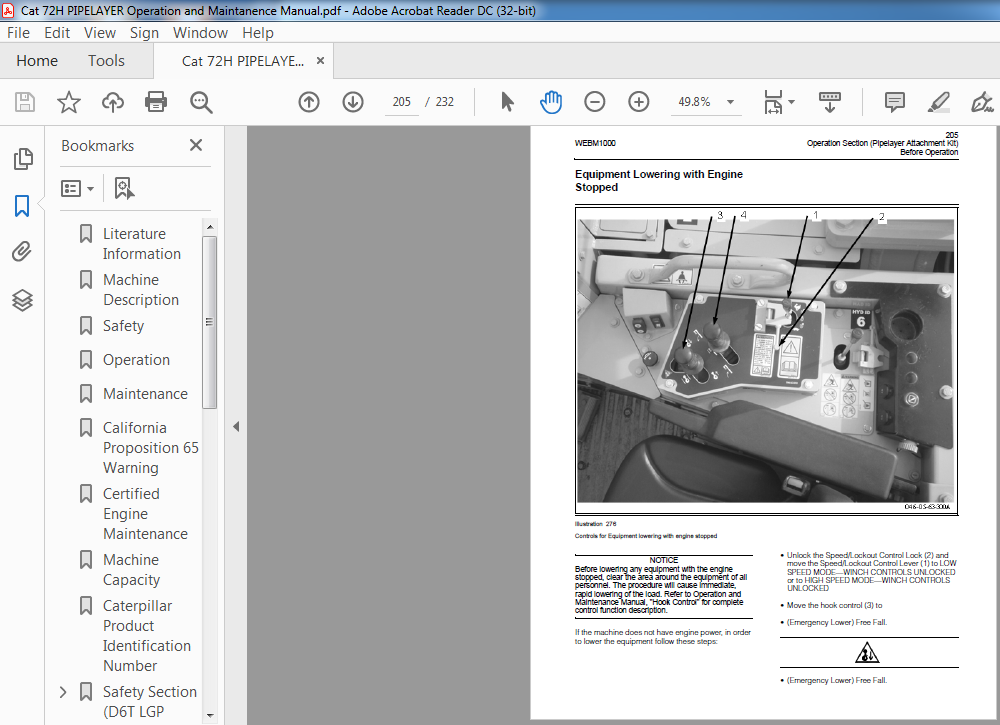Add a comment sticky note
1000x725 pixels.
pyautogui.click(x=894, y=102)
